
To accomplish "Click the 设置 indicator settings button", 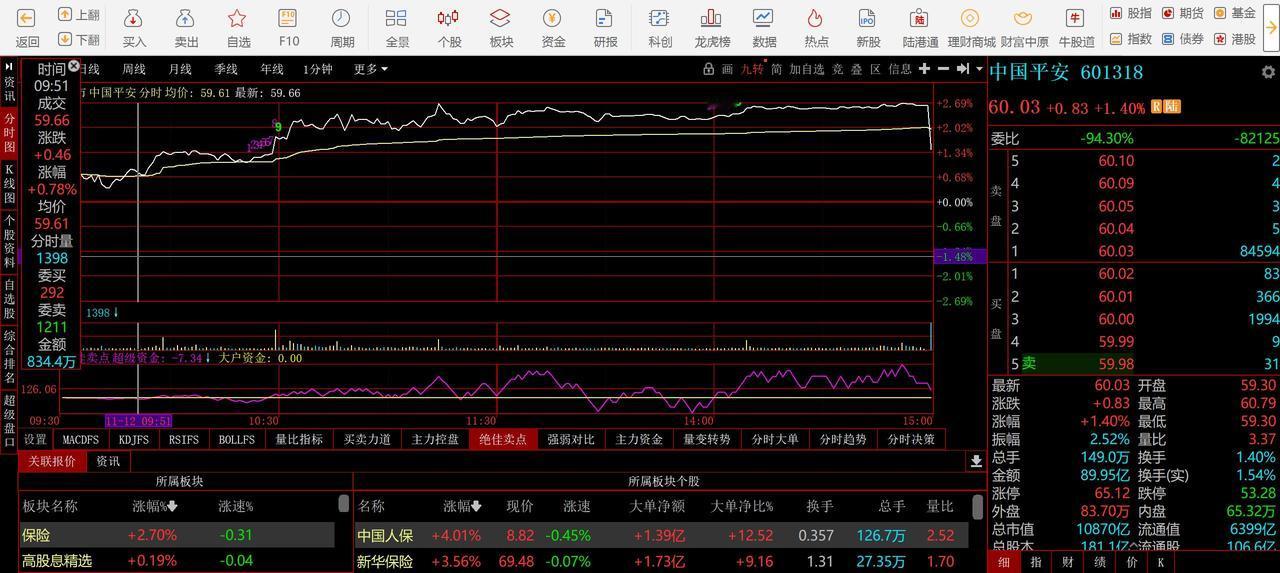I will point(35,439).
